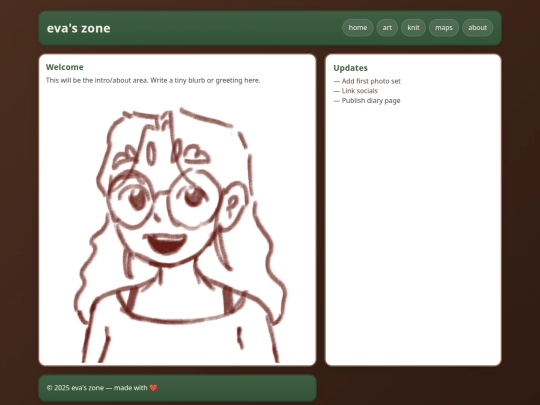The height and width of the screenshot is (405, 540).
Task: Click the Welcome heading
Action: coord(65,67)
